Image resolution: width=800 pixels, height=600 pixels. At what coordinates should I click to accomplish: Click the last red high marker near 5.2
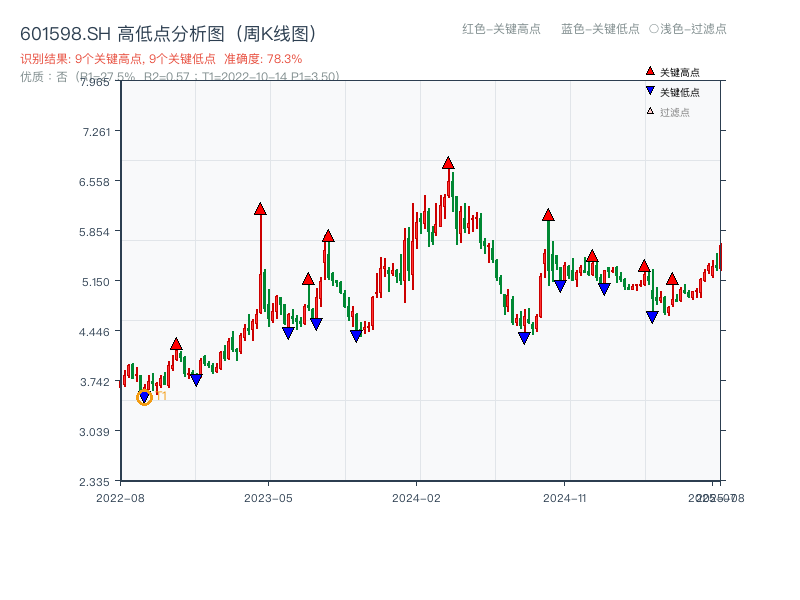[x=672, y=279]
